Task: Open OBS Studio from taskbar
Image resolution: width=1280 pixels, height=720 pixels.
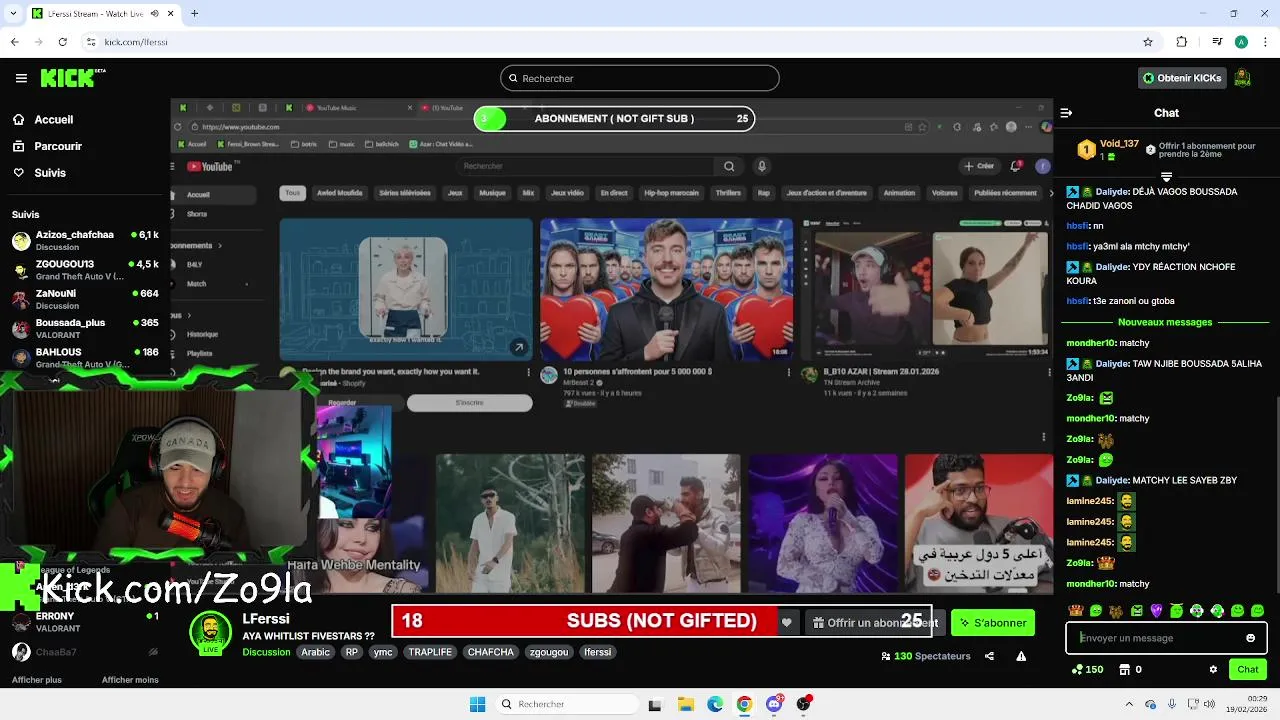Action: [x=804, y=704]
